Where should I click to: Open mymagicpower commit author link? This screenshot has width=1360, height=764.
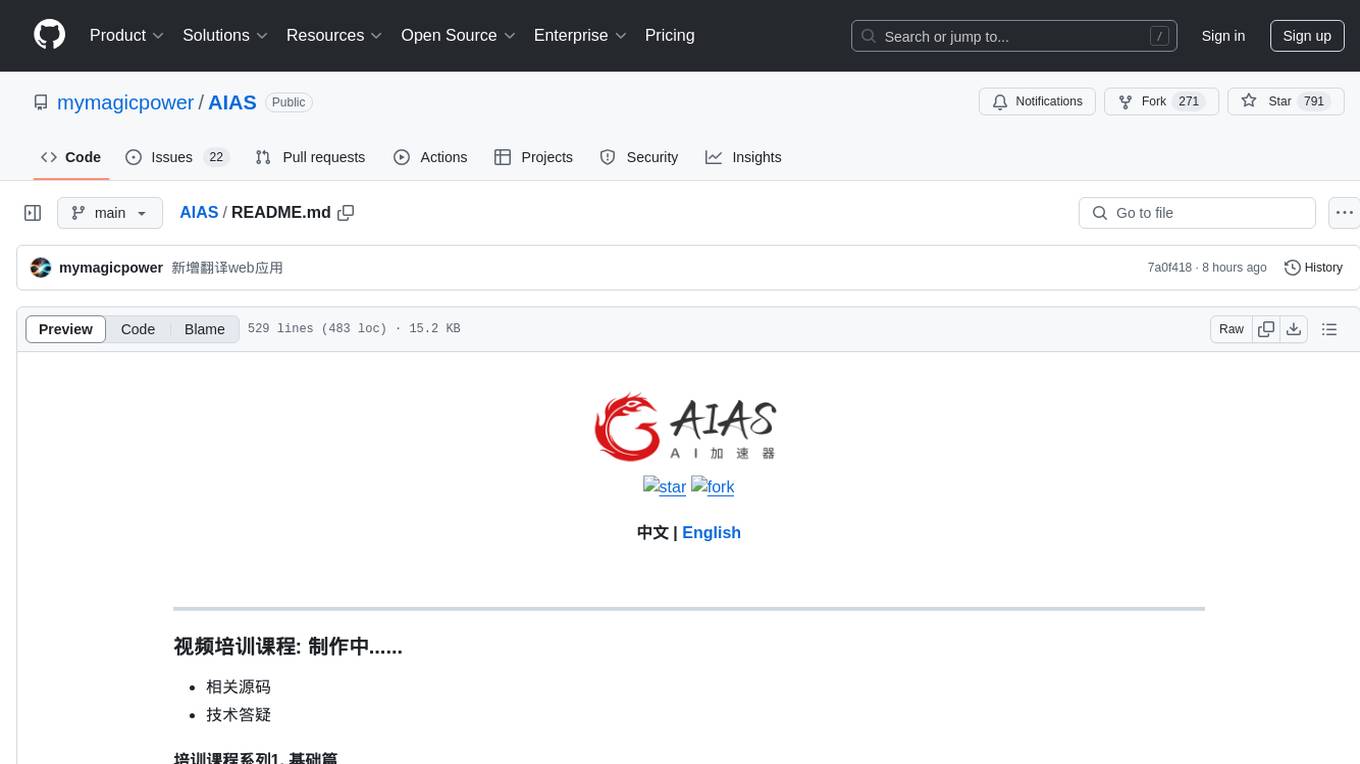click(x=111, y=268)
